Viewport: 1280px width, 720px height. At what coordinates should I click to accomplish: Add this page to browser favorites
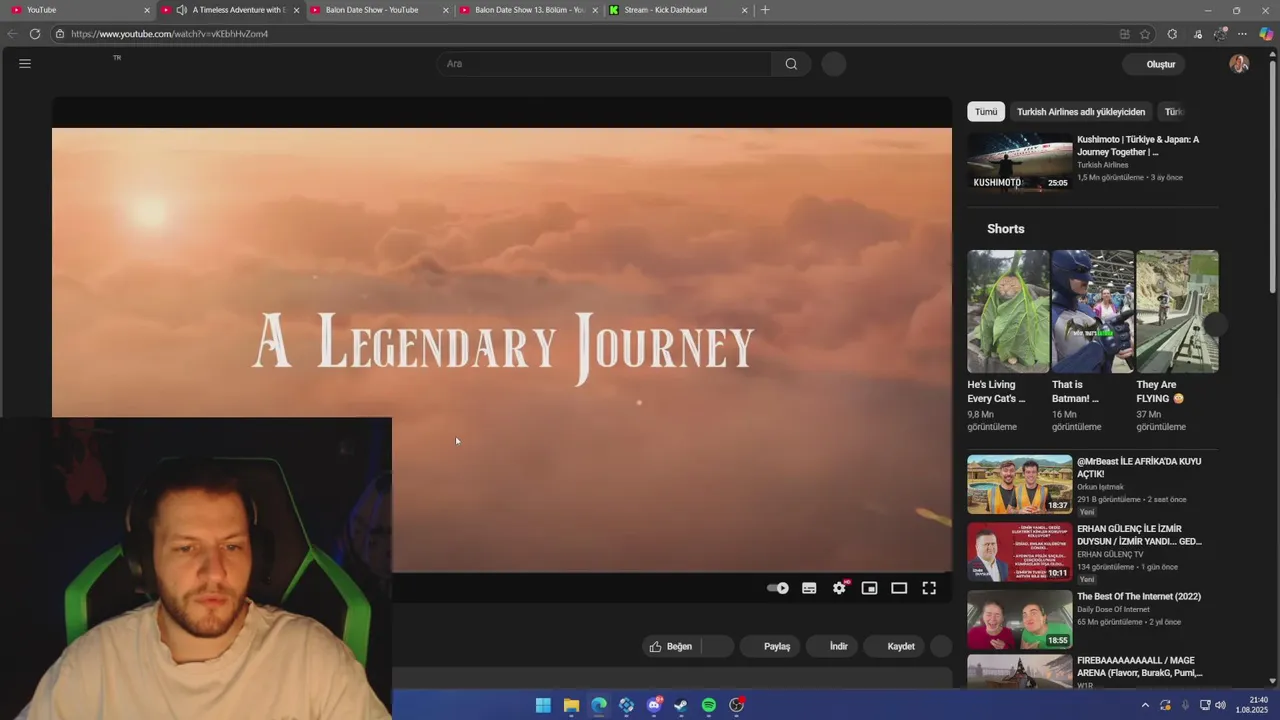pos(1145,34)
